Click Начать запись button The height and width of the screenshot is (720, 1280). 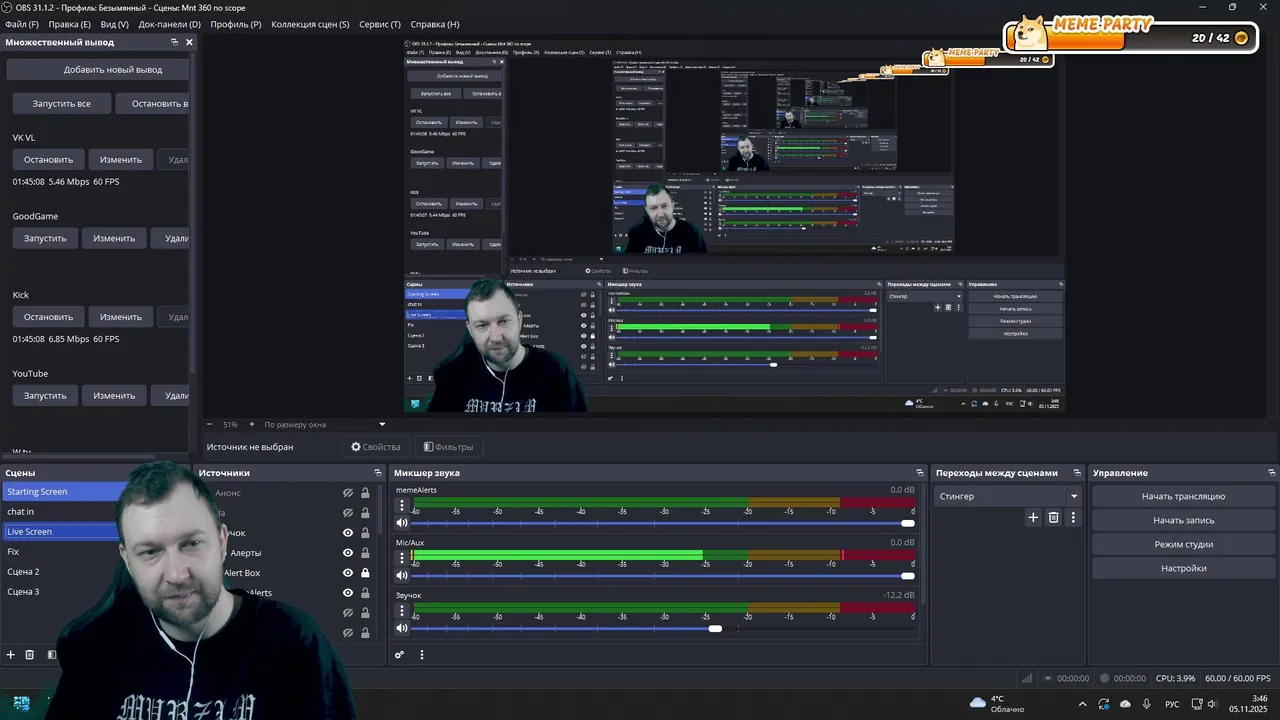pos(1183,520)
